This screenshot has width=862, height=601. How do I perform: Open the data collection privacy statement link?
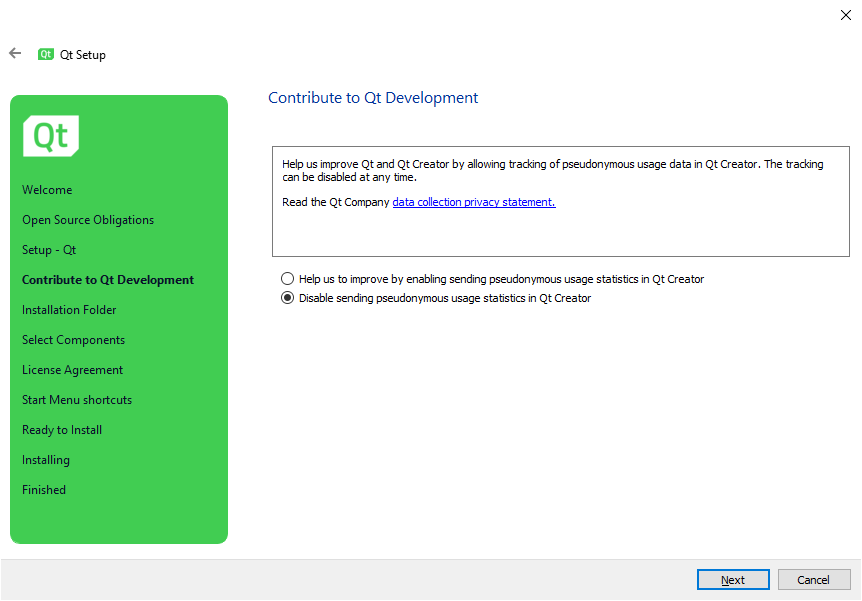(x=474, y=202)
